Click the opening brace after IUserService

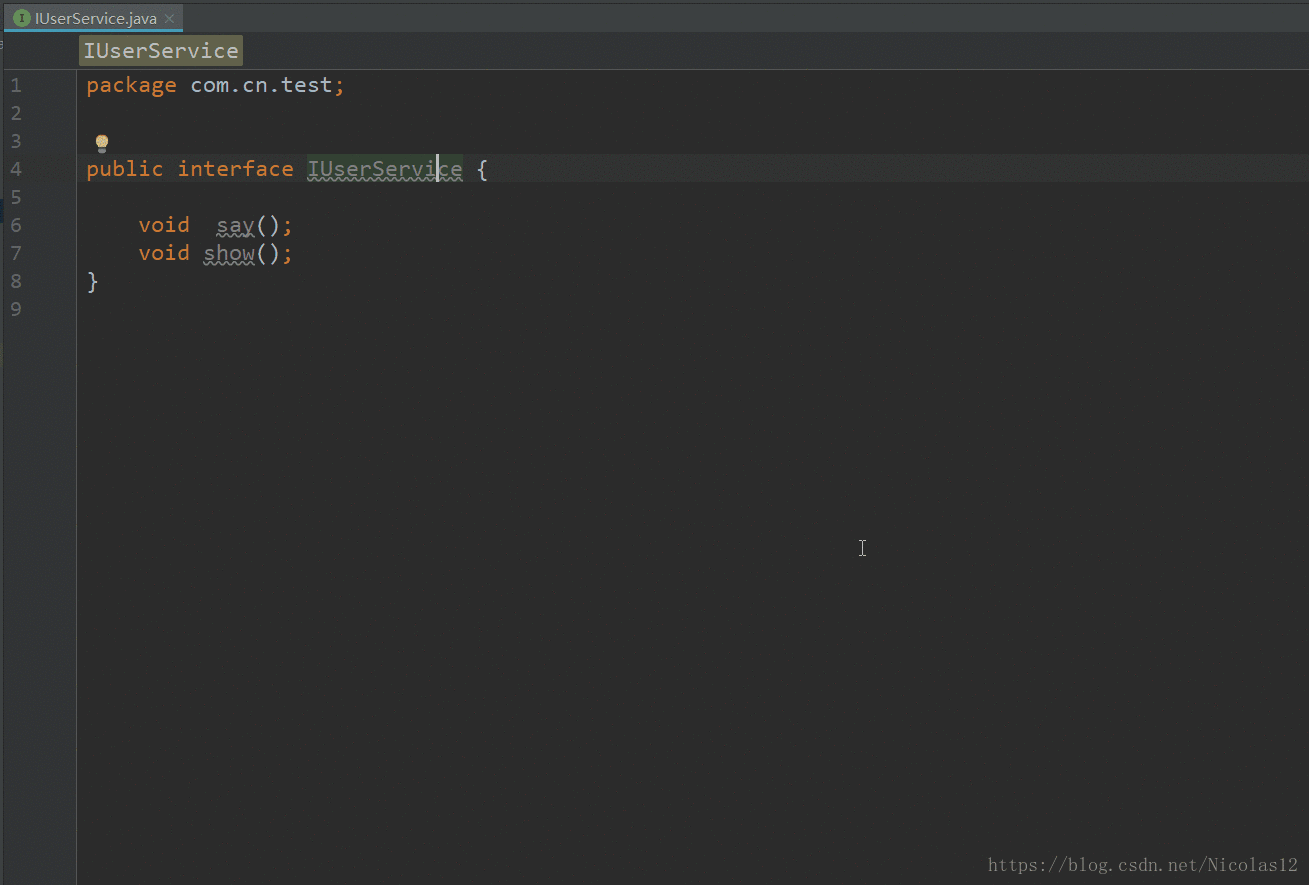tap(482, 169)
